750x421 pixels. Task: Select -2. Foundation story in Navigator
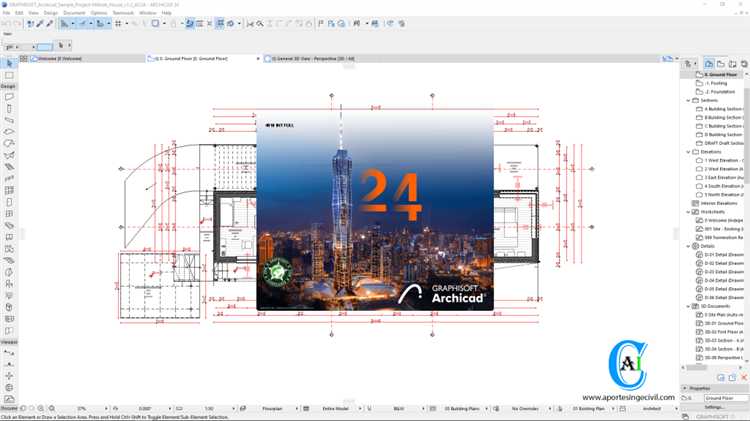[719, 92]
